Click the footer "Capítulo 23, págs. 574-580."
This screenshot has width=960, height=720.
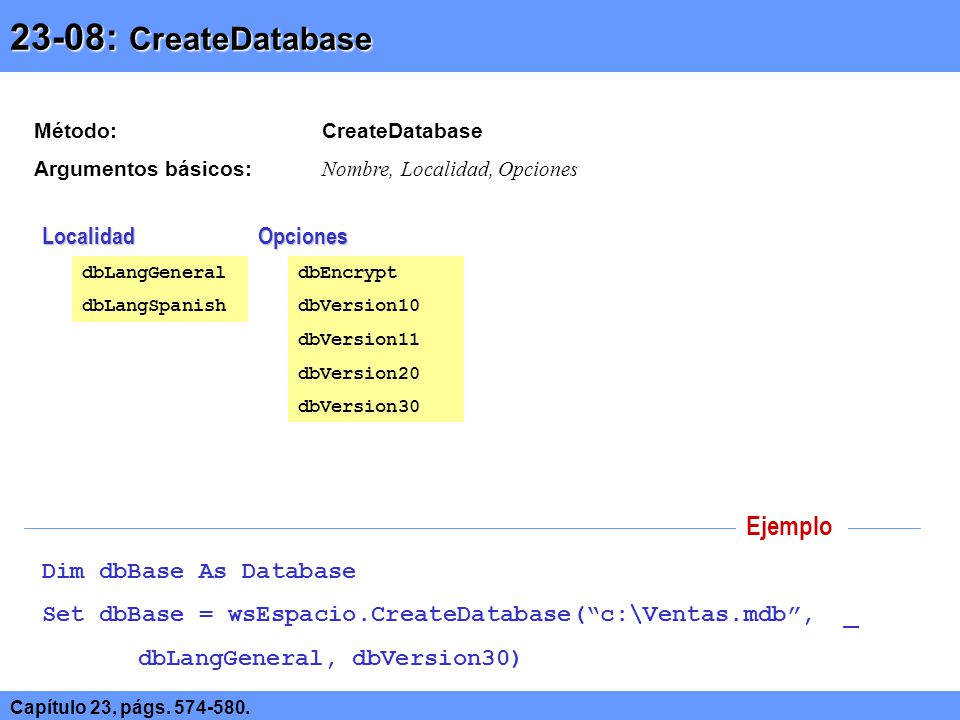[x=130, y=707]
